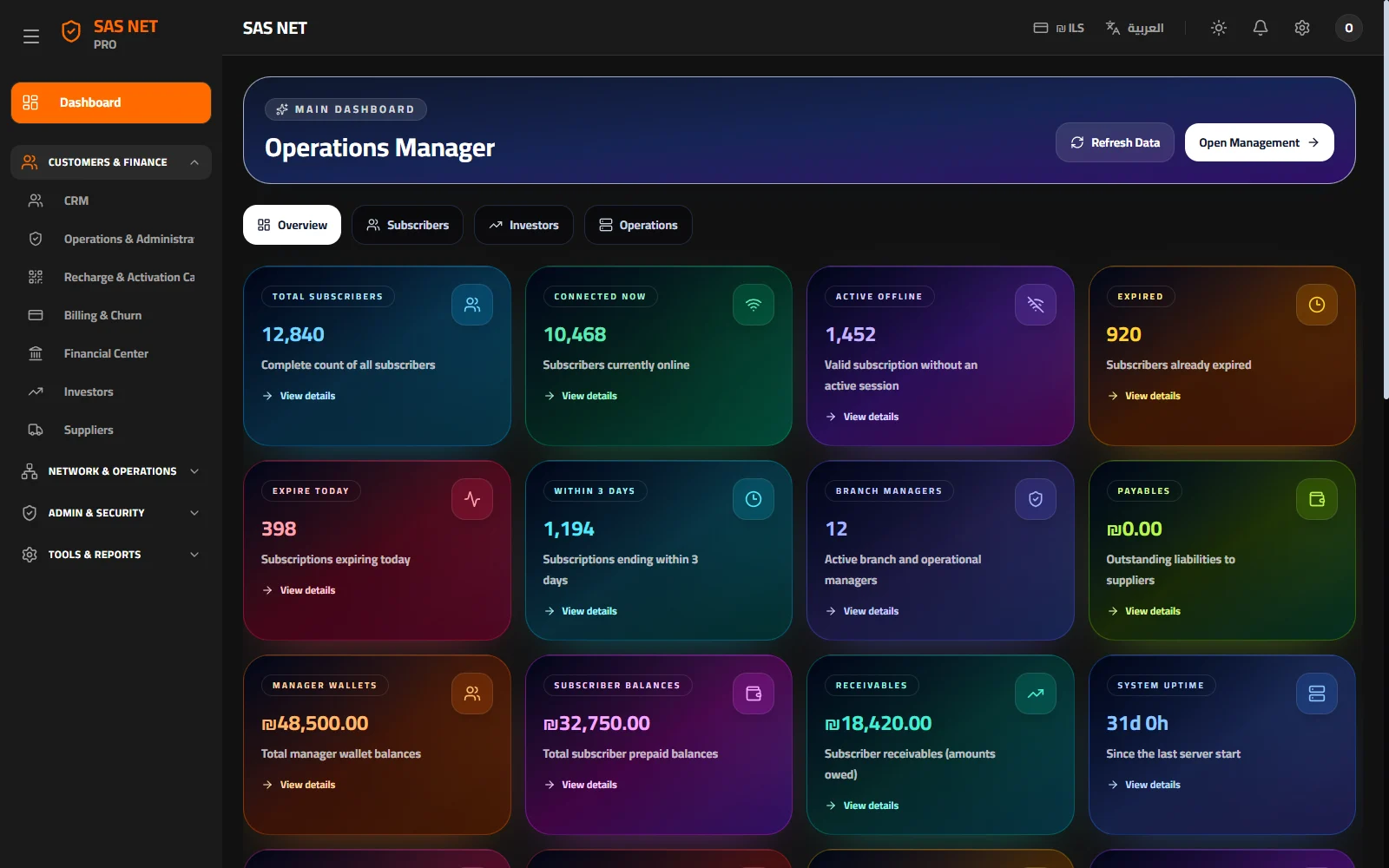The height and width of the screenshot is (868, 1389).
Task: Click Payables wallet icon
Action: [1317, 499]
